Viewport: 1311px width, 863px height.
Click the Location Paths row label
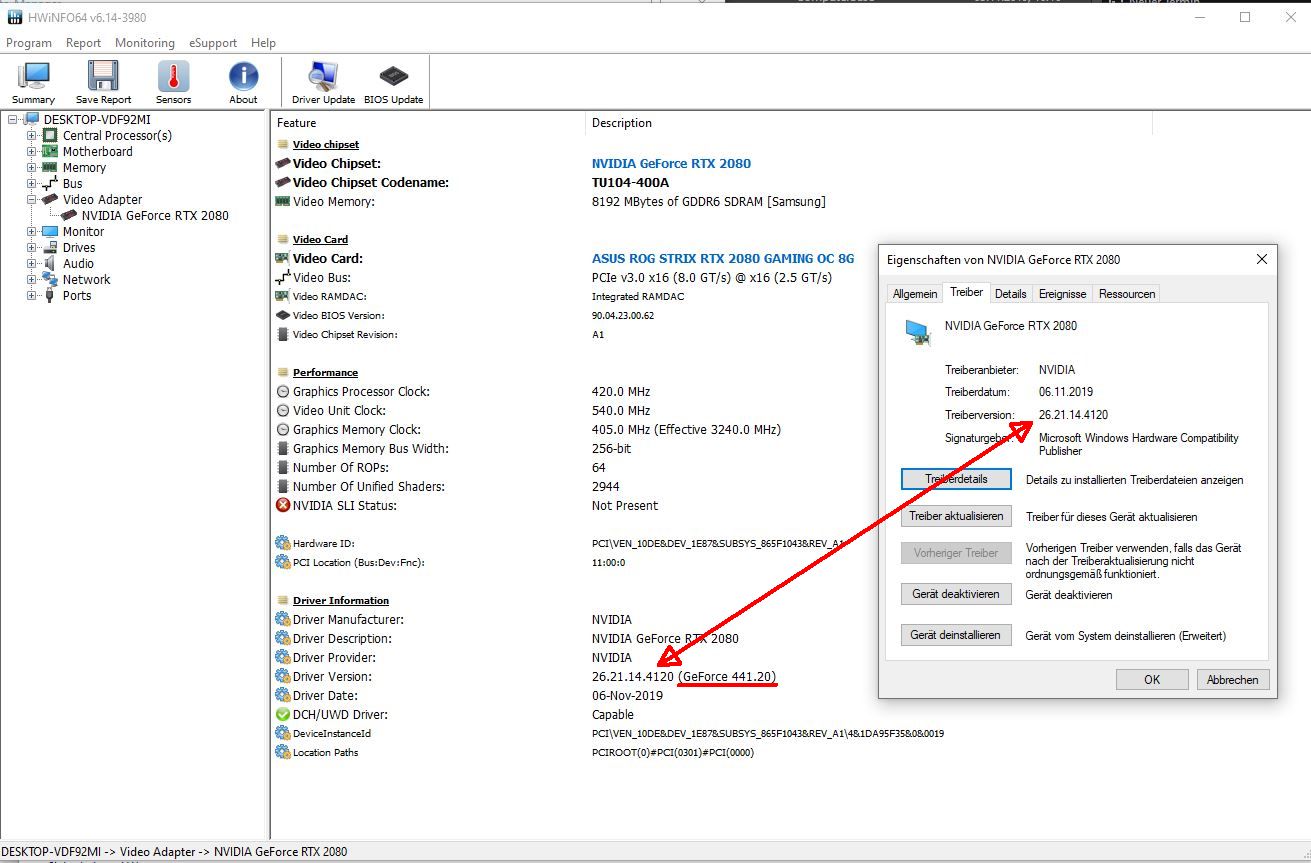[325, 752]
